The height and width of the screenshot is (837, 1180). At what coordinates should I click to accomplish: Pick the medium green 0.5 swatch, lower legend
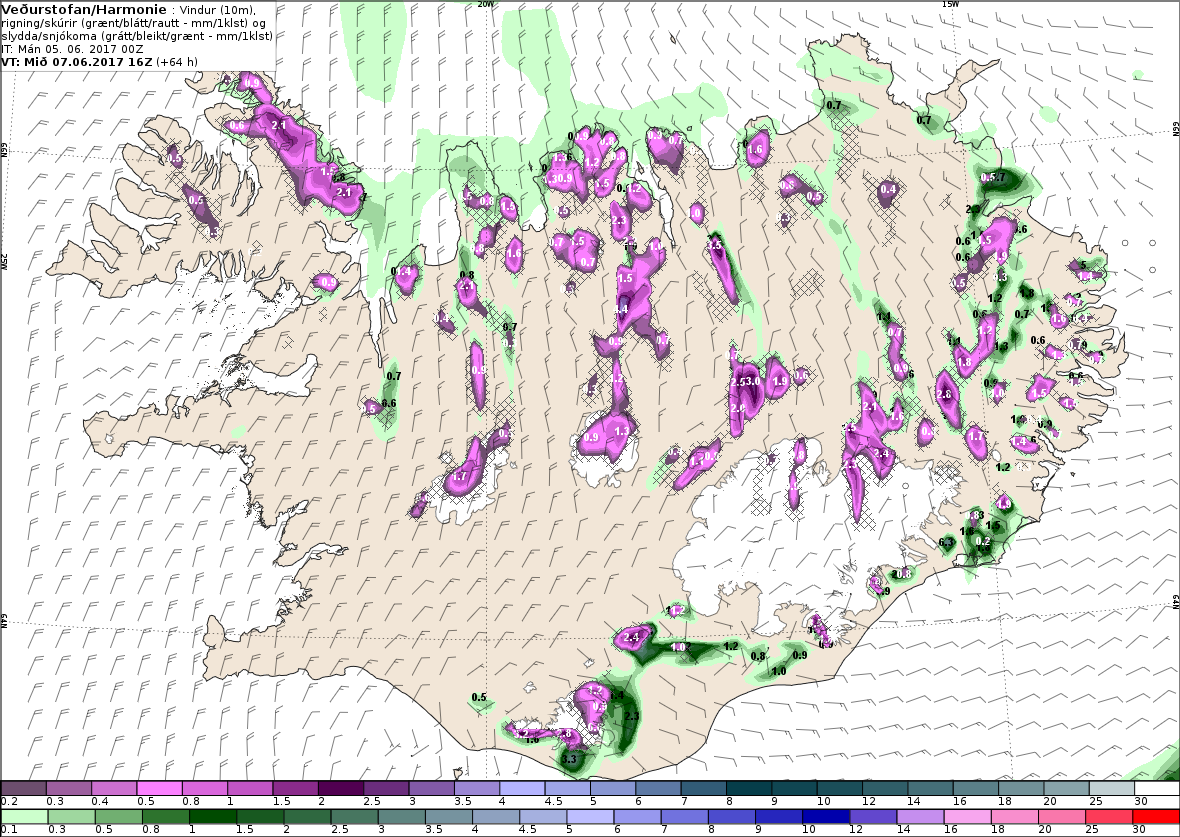tap(118, 817)
